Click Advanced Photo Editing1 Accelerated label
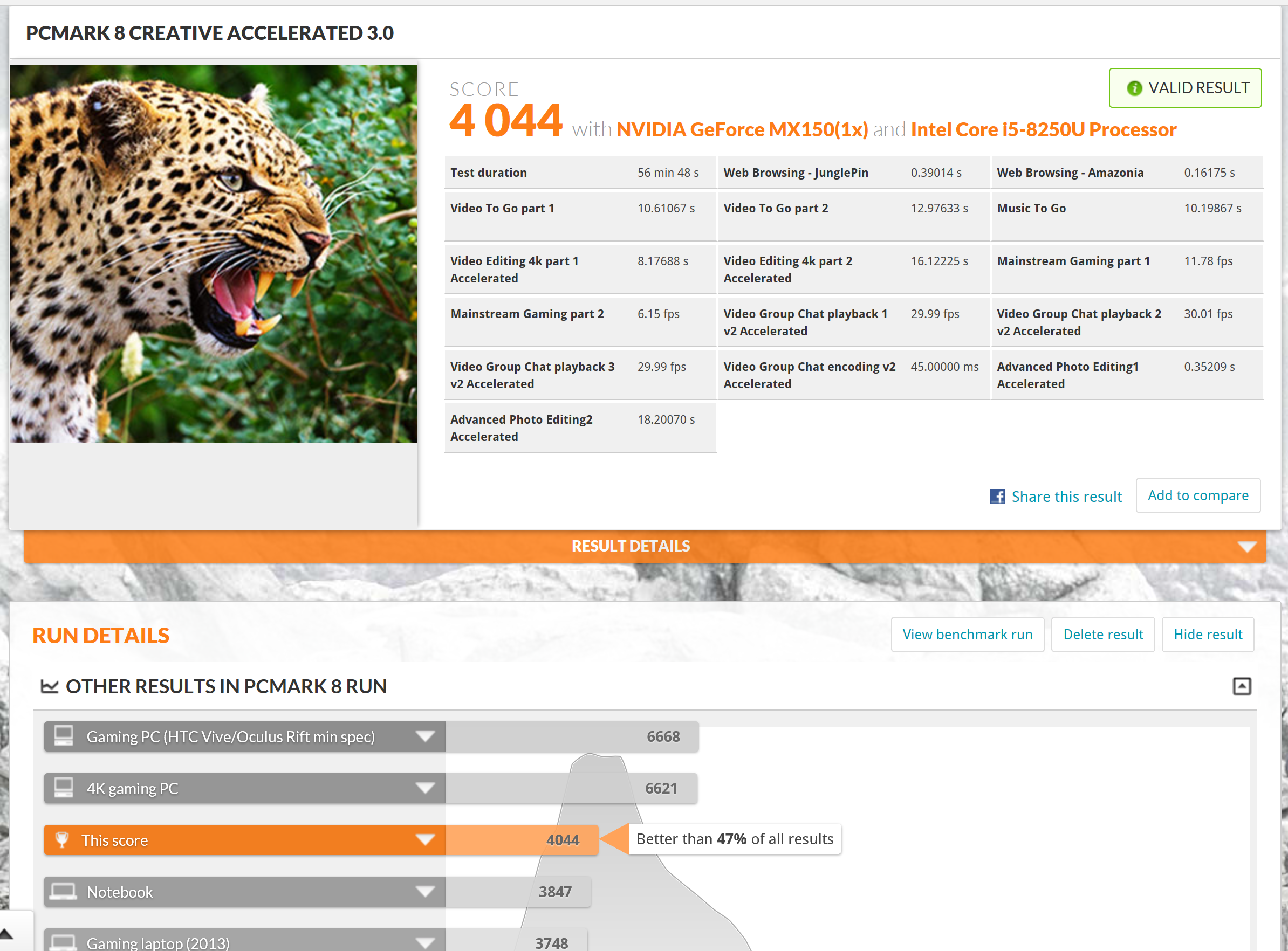1288x951 pixels. pos(1067,375)
